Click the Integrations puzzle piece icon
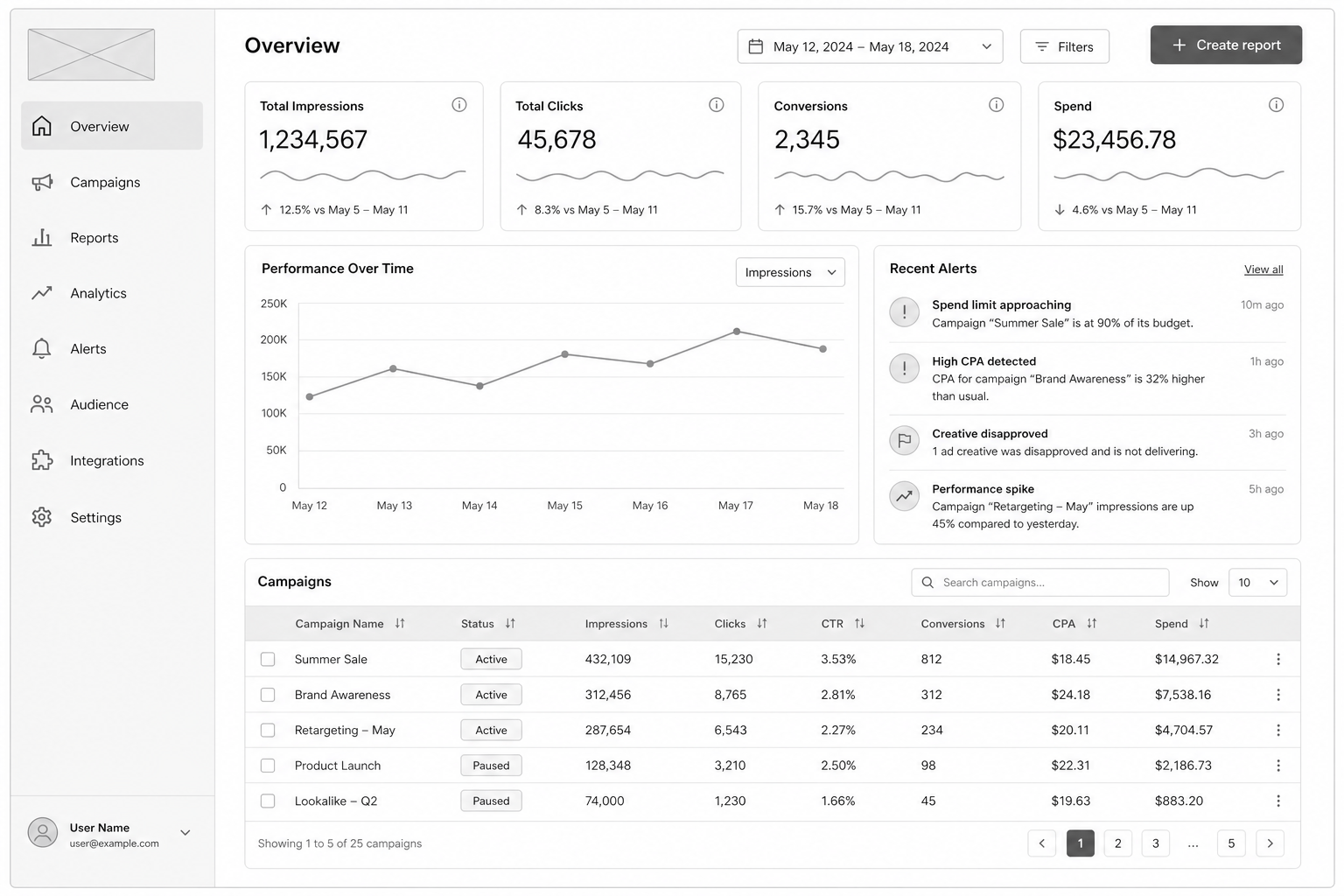Viewport: 1344px width, 896px height. tap(41, 460)
